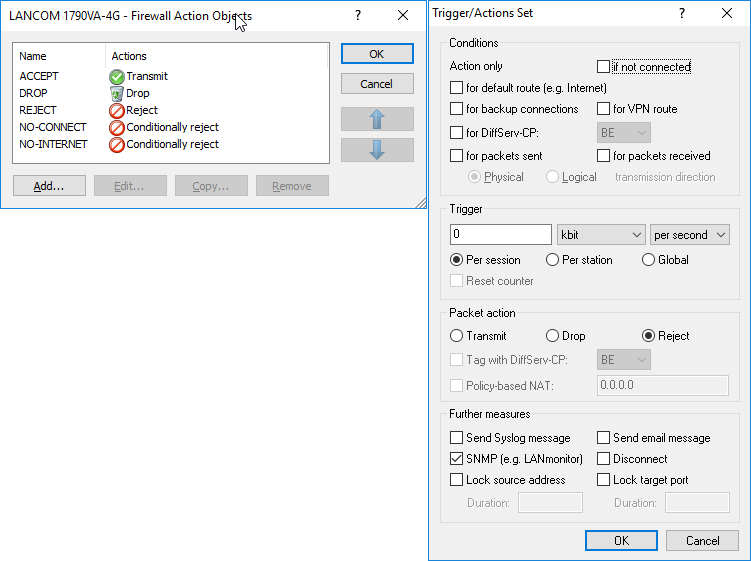Click the trigger value input field
751x561 pixels.
(501, 235)
